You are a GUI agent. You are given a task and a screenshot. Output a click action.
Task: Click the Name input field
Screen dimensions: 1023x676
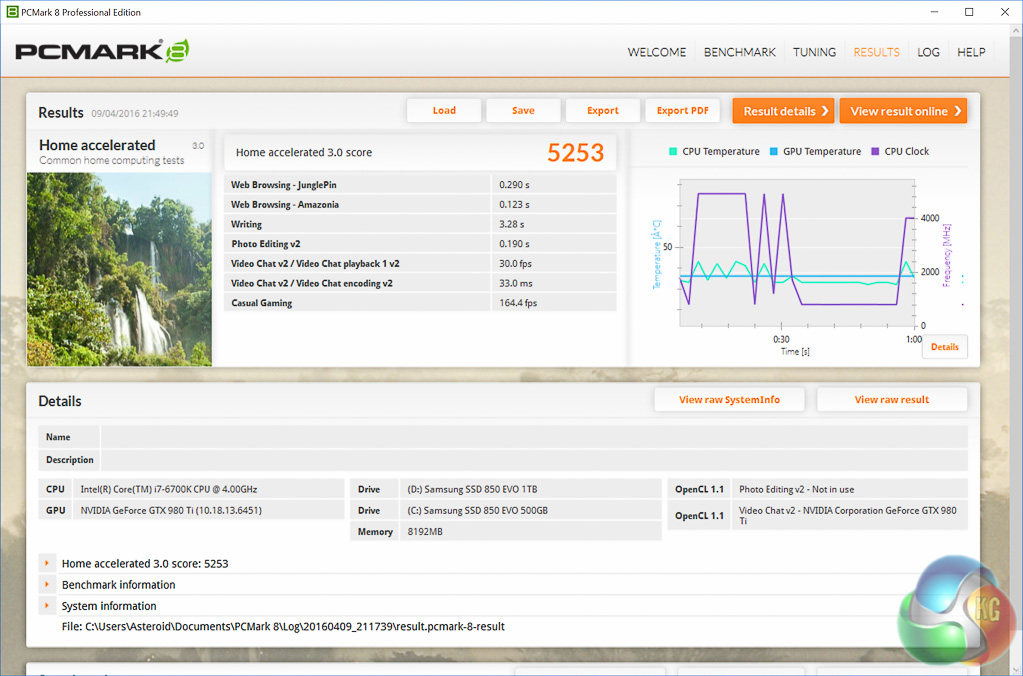click(533, 437)
